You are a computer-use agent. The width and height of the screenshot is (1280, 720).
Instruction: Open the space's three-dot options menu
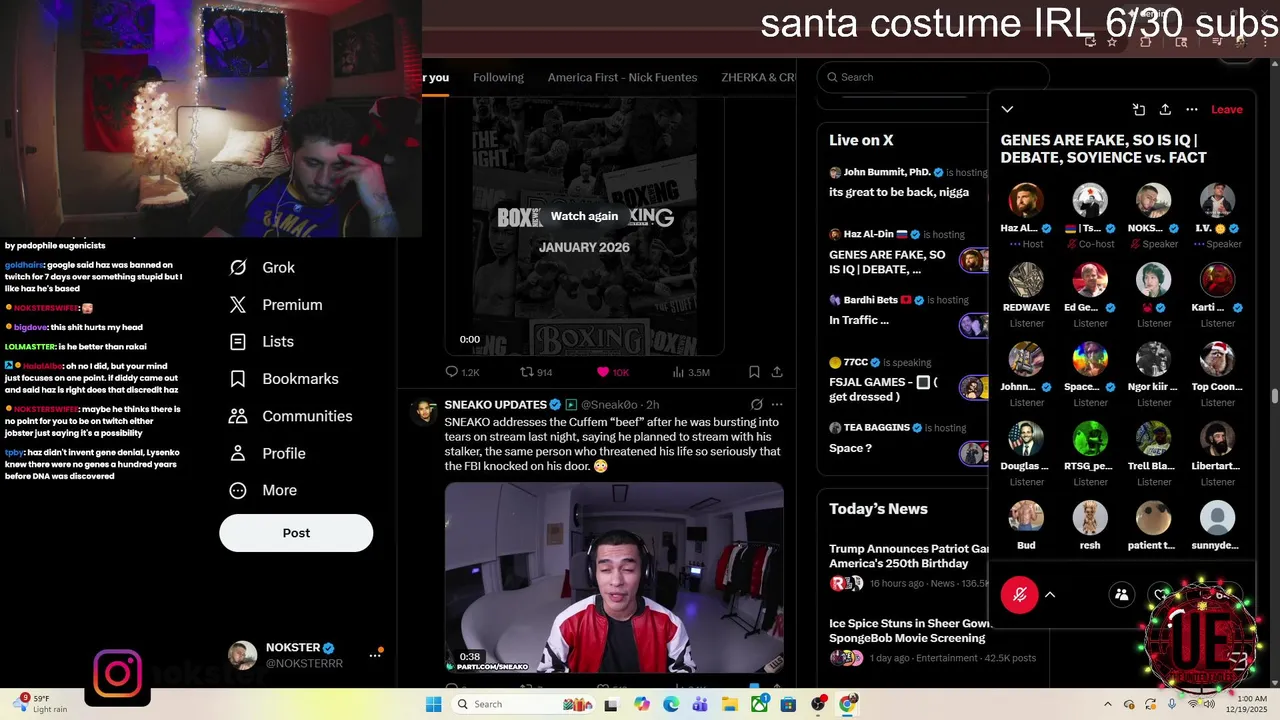point(1192,109)
